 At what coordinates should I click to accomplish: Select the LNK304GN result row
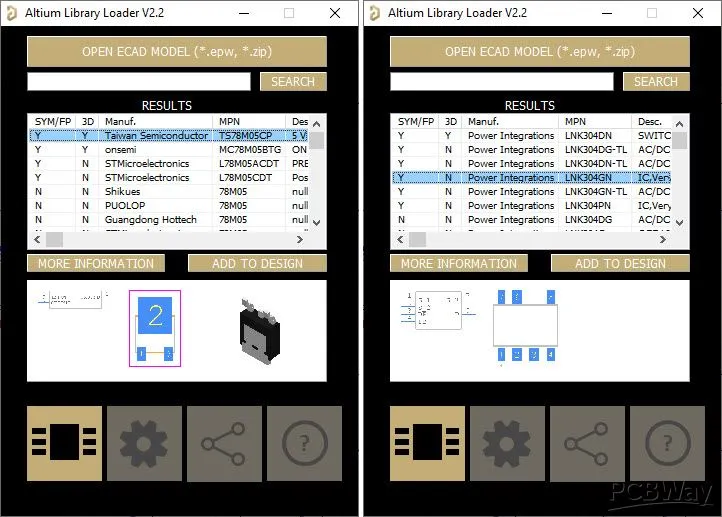531,177
